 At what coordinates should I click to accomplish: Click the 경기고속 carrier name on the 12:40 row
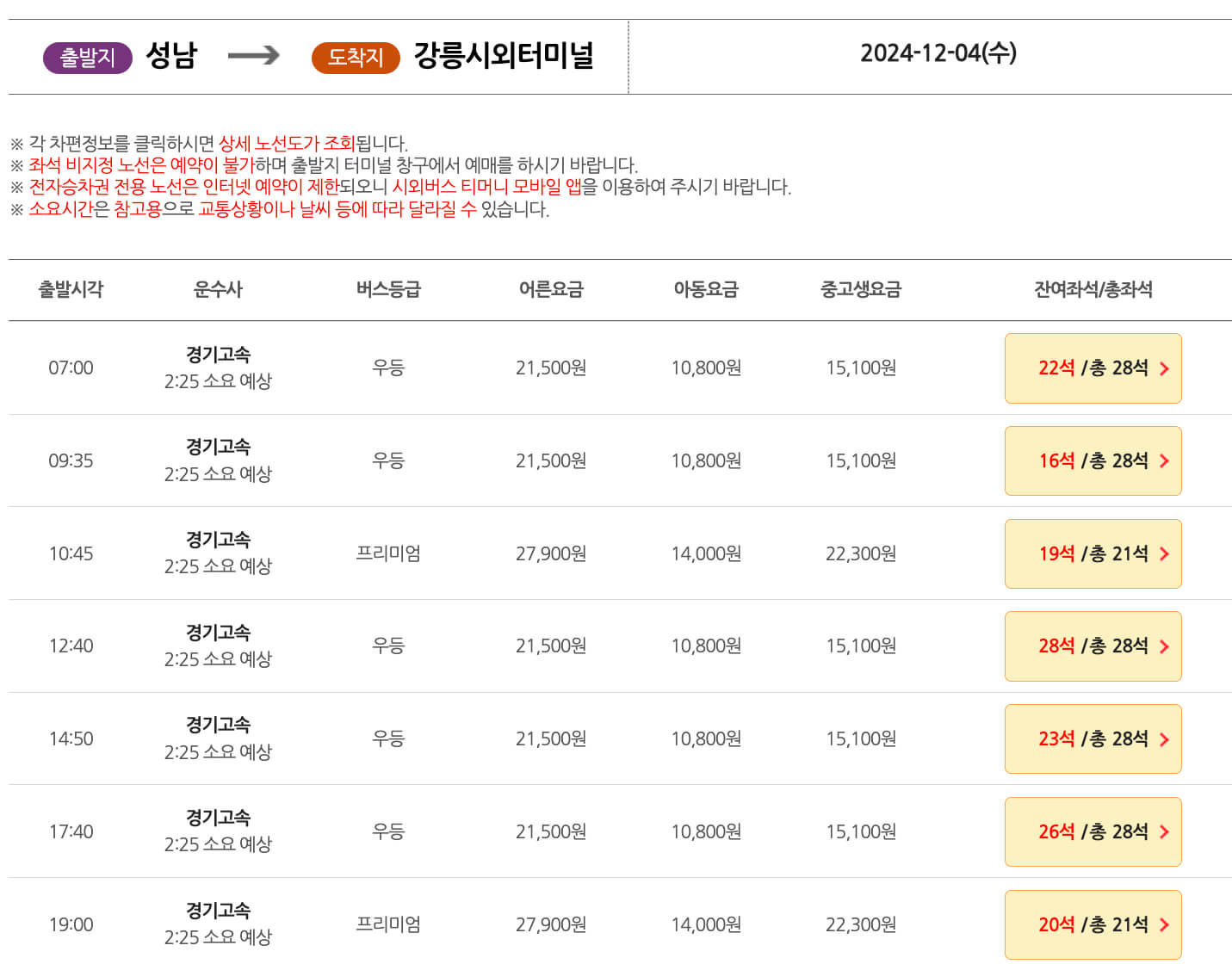point(220,633)
